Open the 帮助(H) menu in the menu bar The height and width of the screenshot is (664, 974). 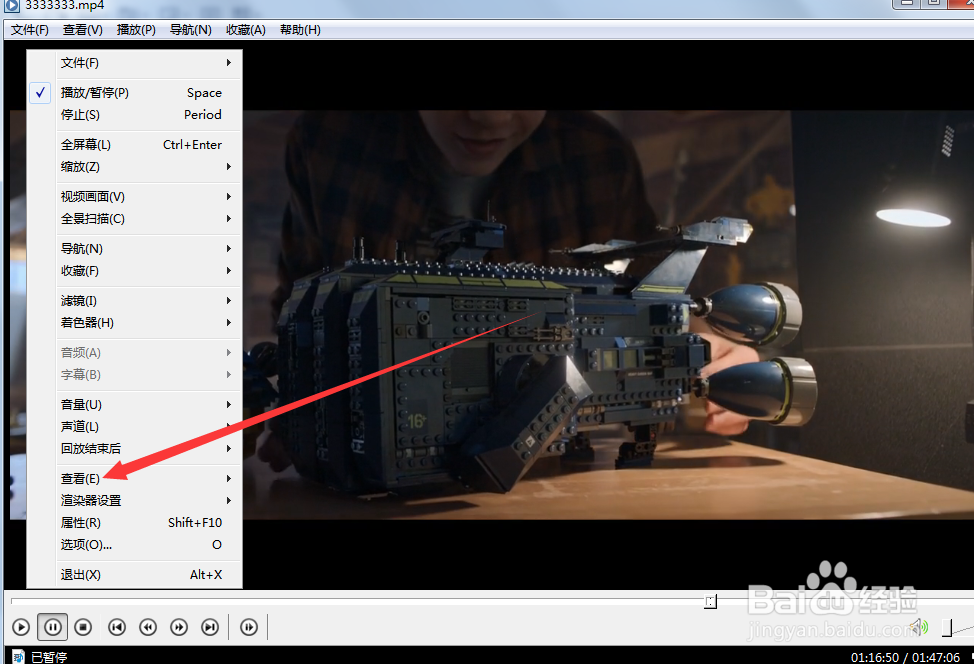[x=300, y=30]
